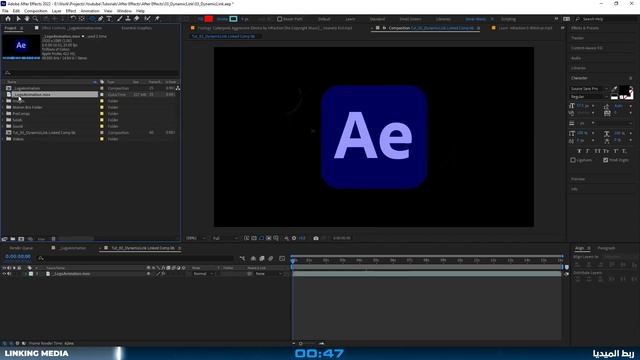Switch to the Standard workspace
The height and width of the screenshot is (360, 640).
377,19
